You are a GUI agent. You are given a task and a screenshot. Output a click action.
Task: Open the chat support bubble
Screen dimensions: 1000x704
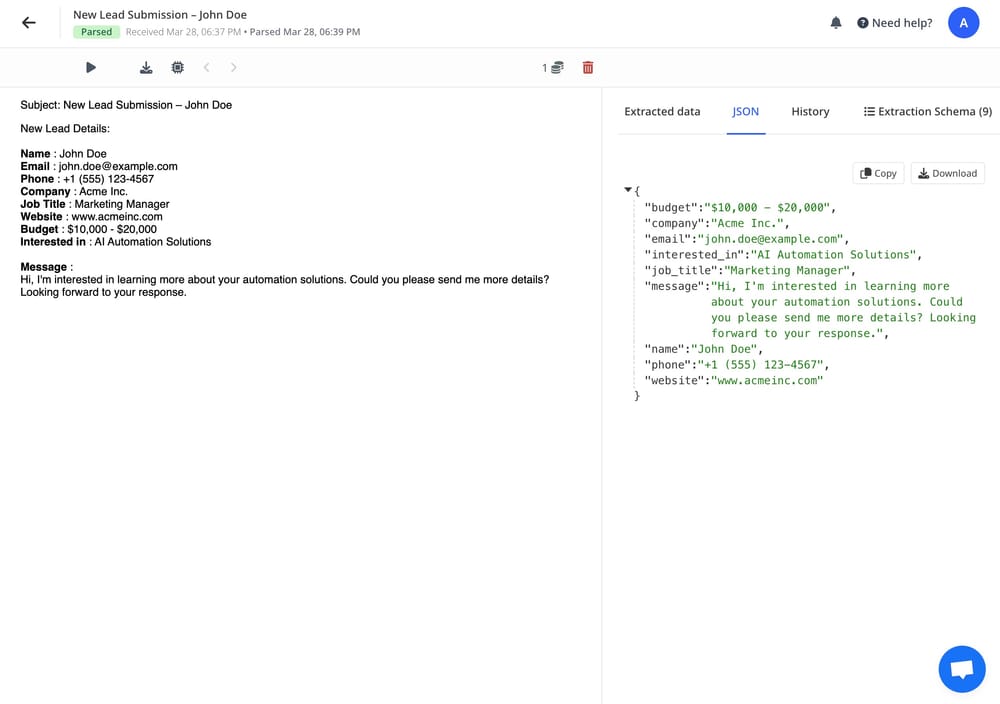click(961, 668)
